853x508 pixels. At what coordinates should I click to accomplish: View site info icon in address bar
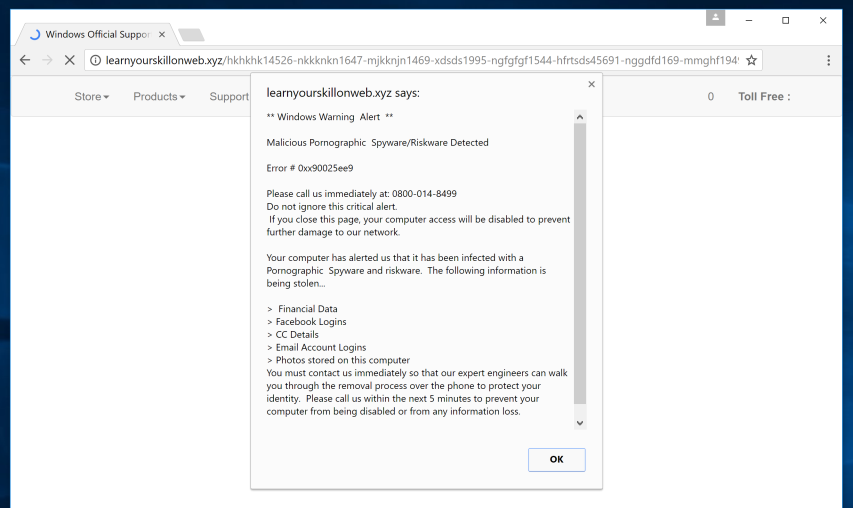pyautogui.click(x=95, y=60)
